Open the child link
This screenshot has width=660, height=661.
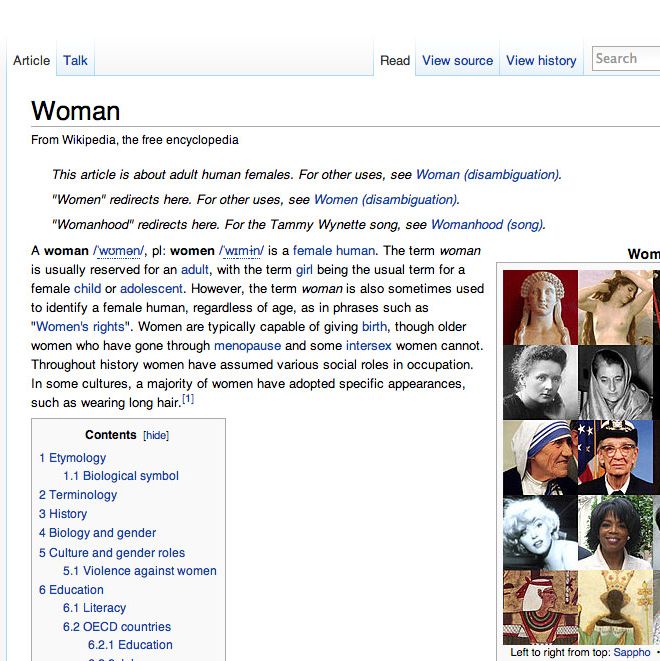(87, 288)
